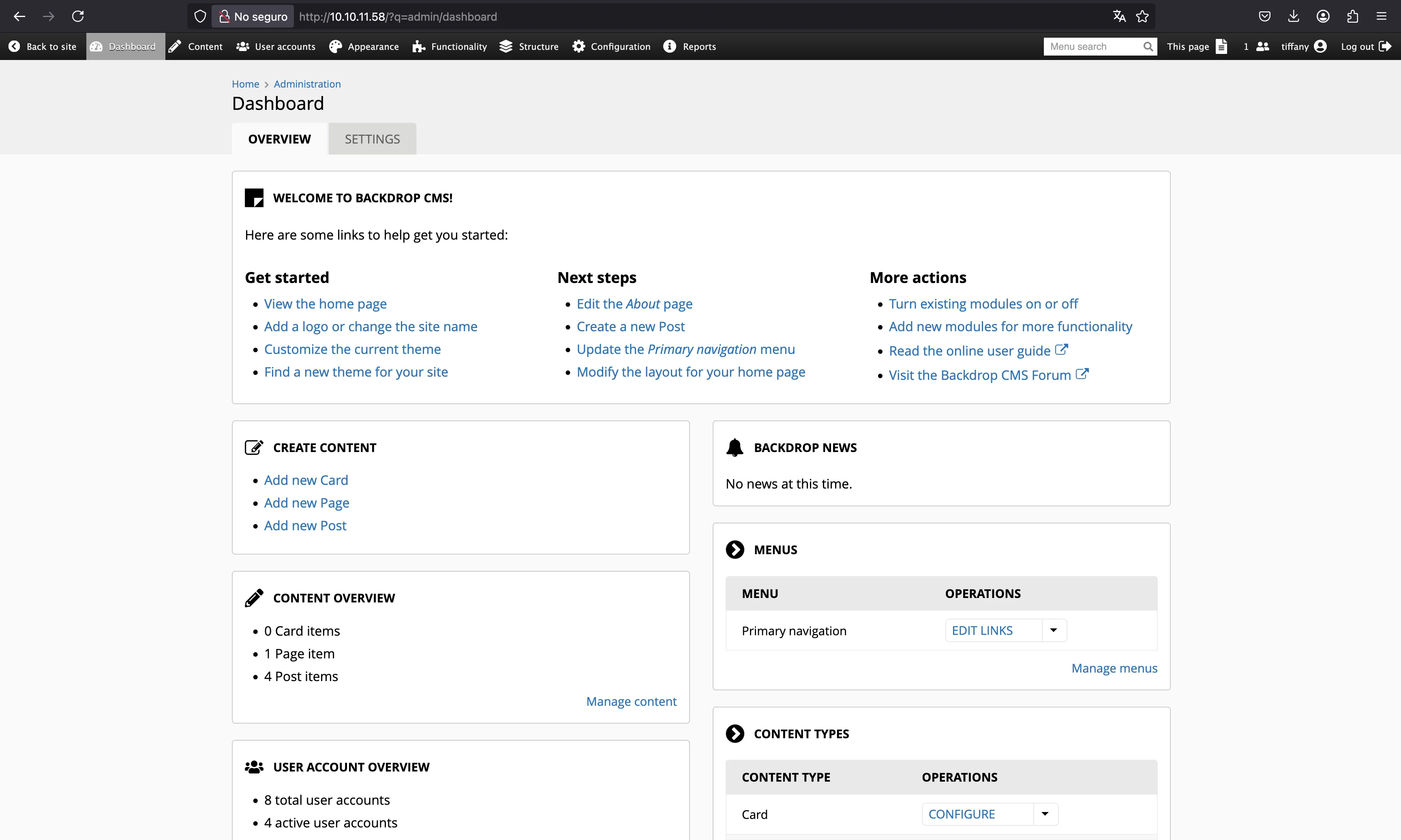The width and height of the screenshot is (1401, 840).
Task: Open the Structure admin menu
Action: [x=529, y=46]
